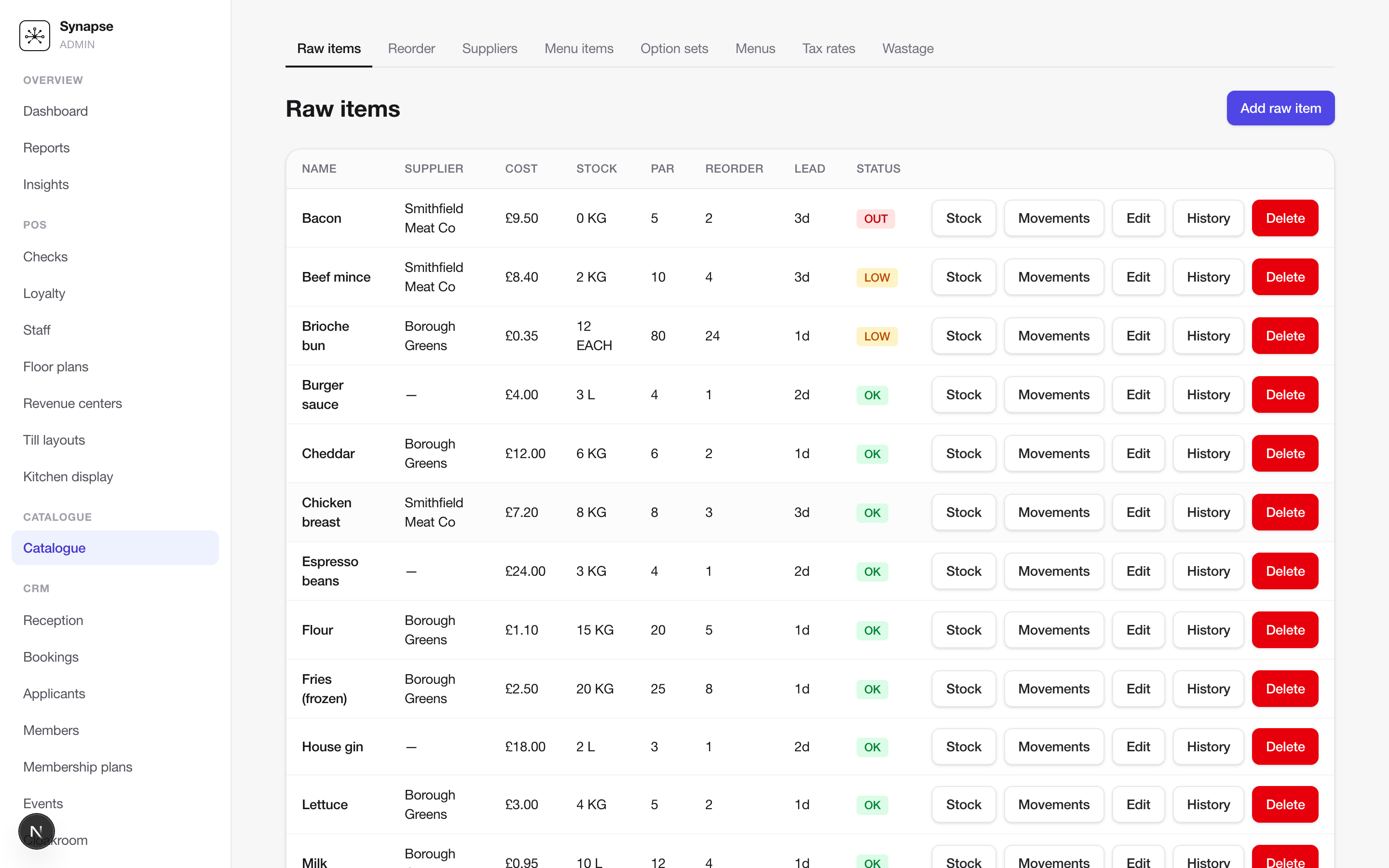Click the STOCK column header
This screenshot has height=868, width=1389.
click(596, 169)
